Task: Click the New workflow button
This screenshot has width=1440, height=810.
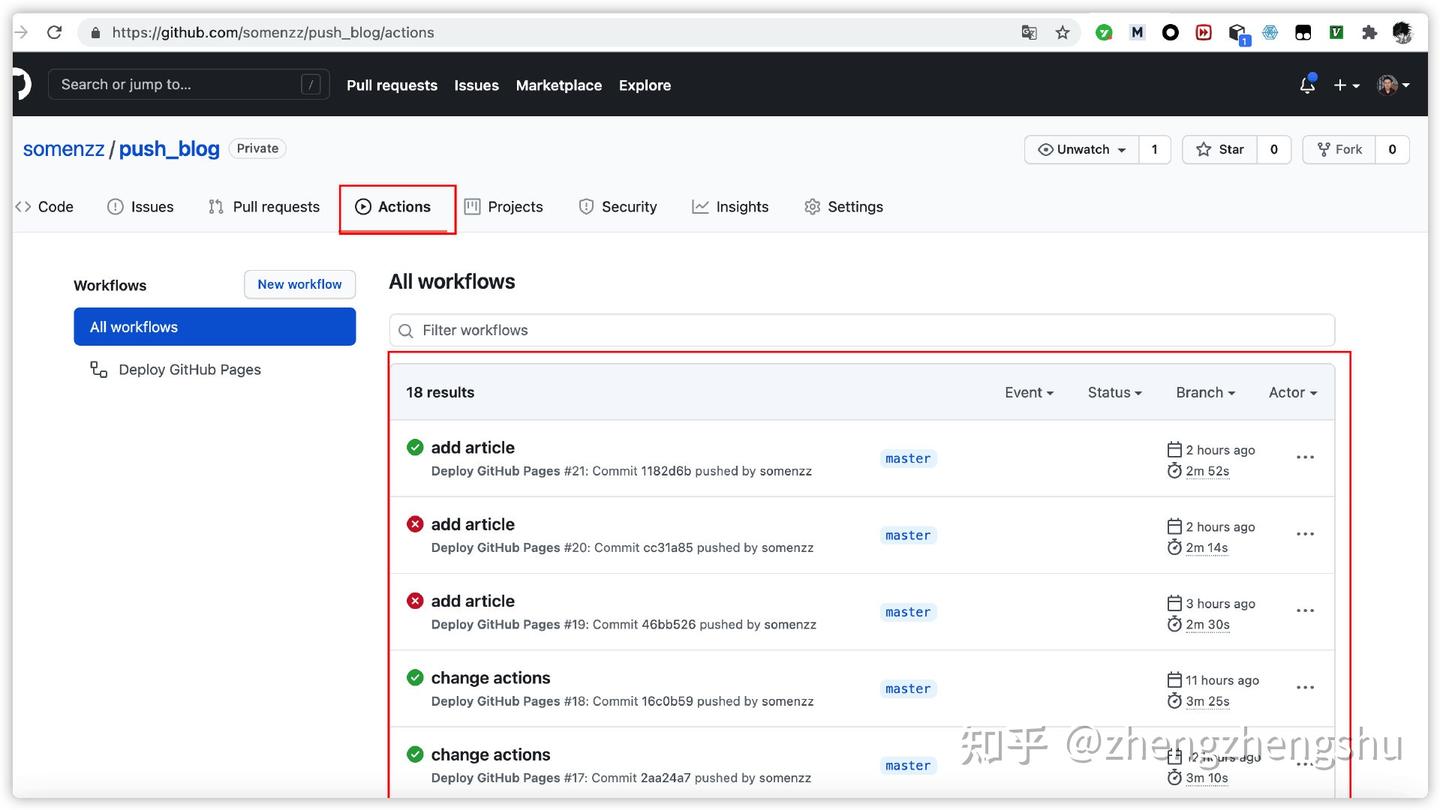Action: coord(299,284)
